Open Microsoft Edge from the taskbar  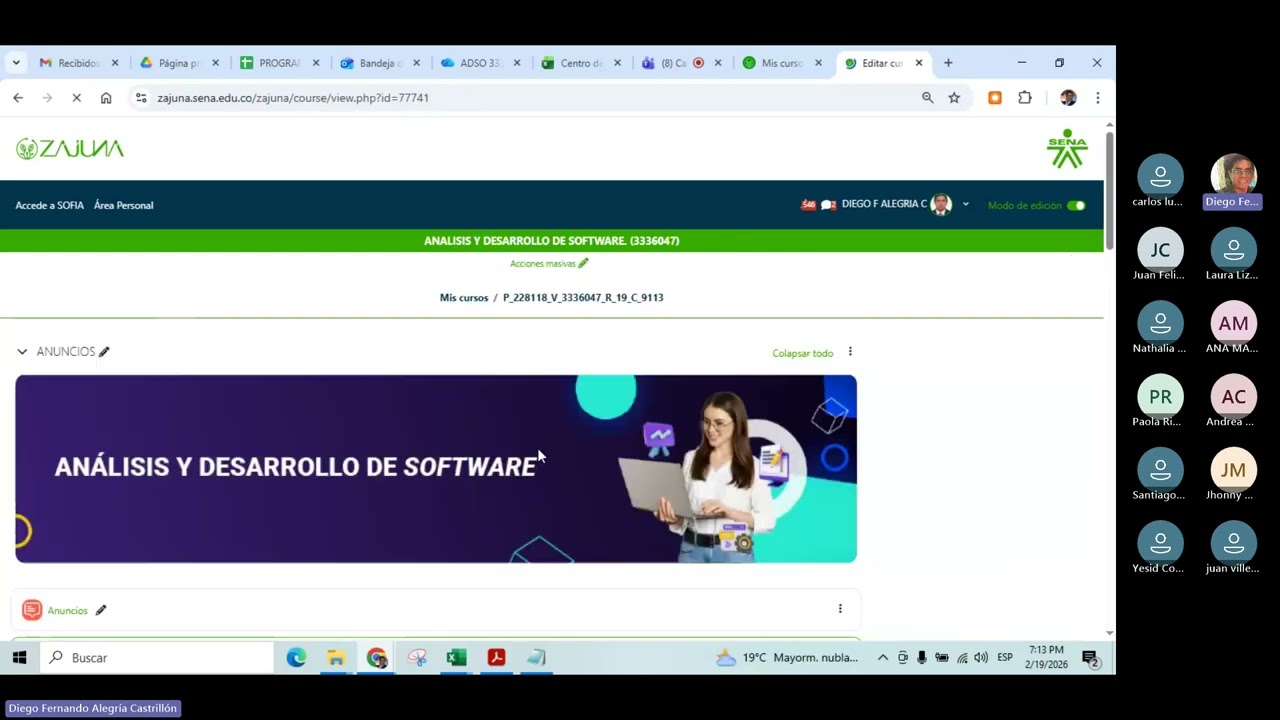click(x=296, y=657)
